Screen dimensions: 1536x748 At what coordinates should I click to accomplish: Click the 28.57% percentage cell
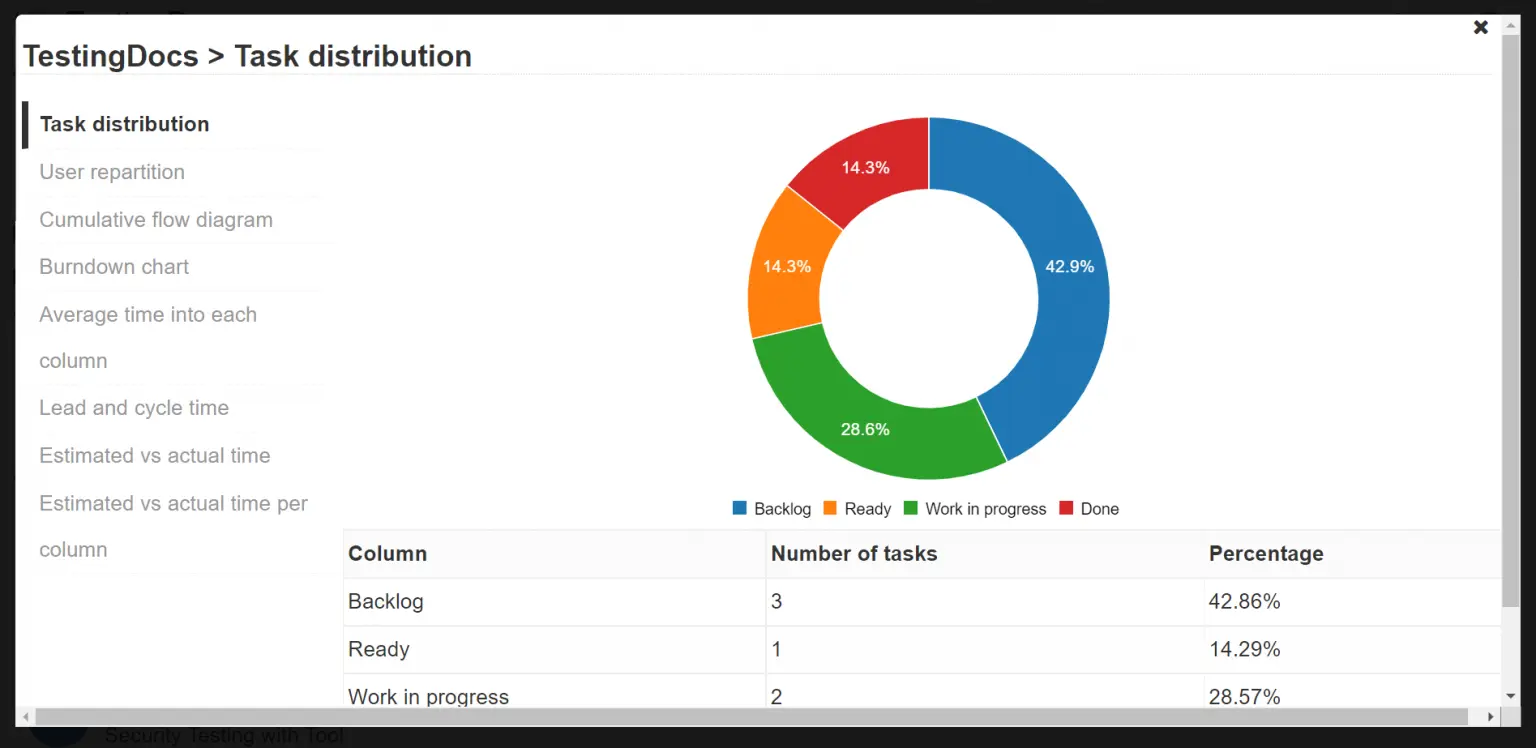click(x=1353, y=692)
